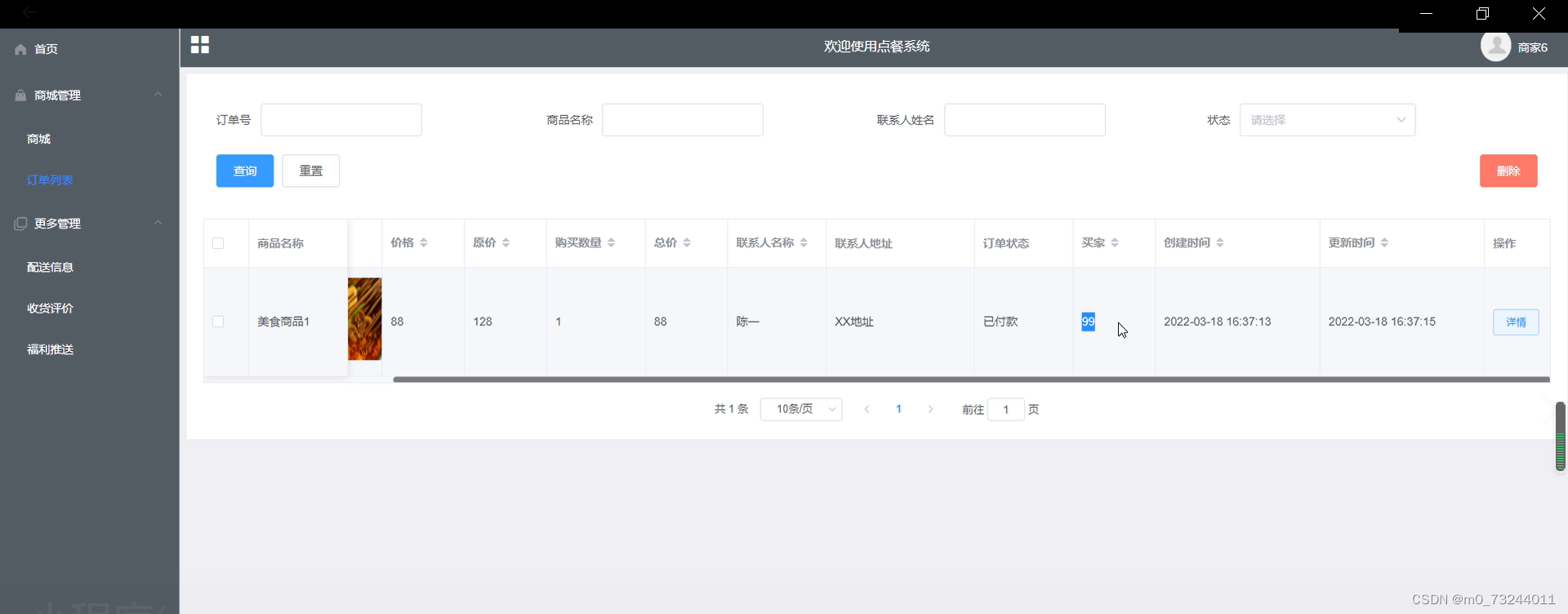1568x614 pixels.
Task: Sort by 买家 column arrows
Action: coord(1115,243)
